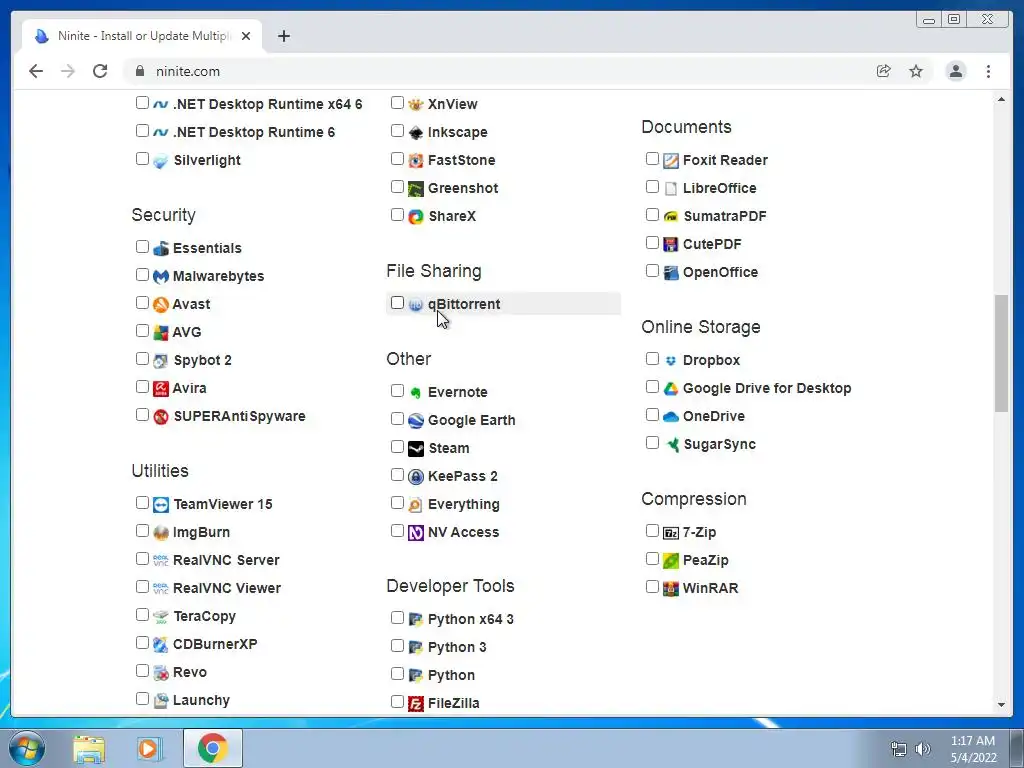The width and height of the screenshot is (1024, 768).
Task: Click the Revo label
Action: [x=190, y=673]
